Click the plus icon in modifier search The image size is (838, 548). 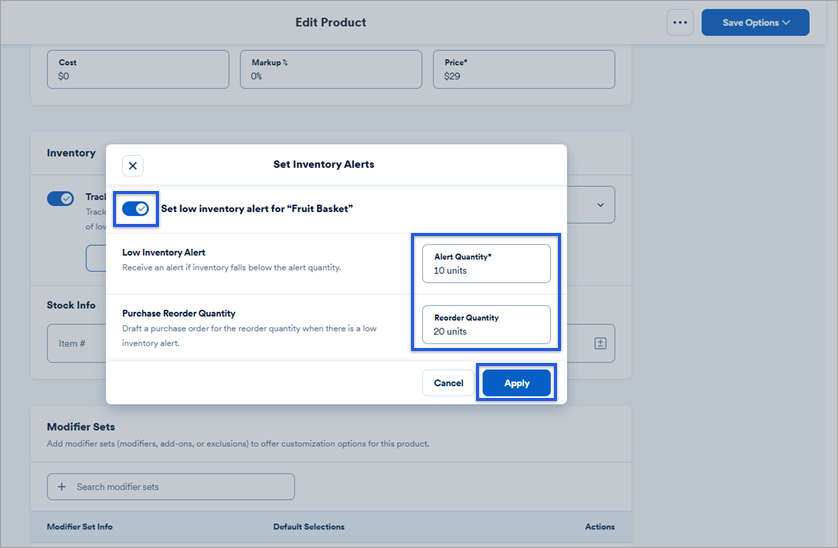[x=62, y=487]
